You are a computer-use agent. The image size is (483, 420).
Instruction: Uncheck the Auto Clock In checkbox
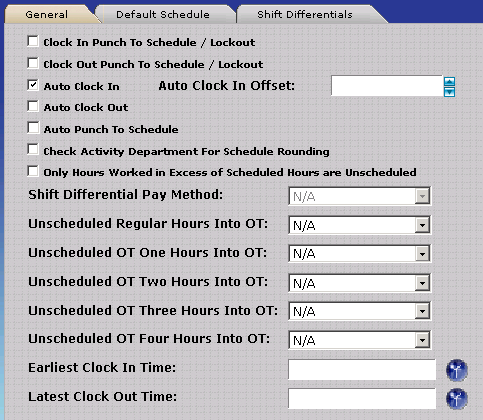tap(33, 85)
